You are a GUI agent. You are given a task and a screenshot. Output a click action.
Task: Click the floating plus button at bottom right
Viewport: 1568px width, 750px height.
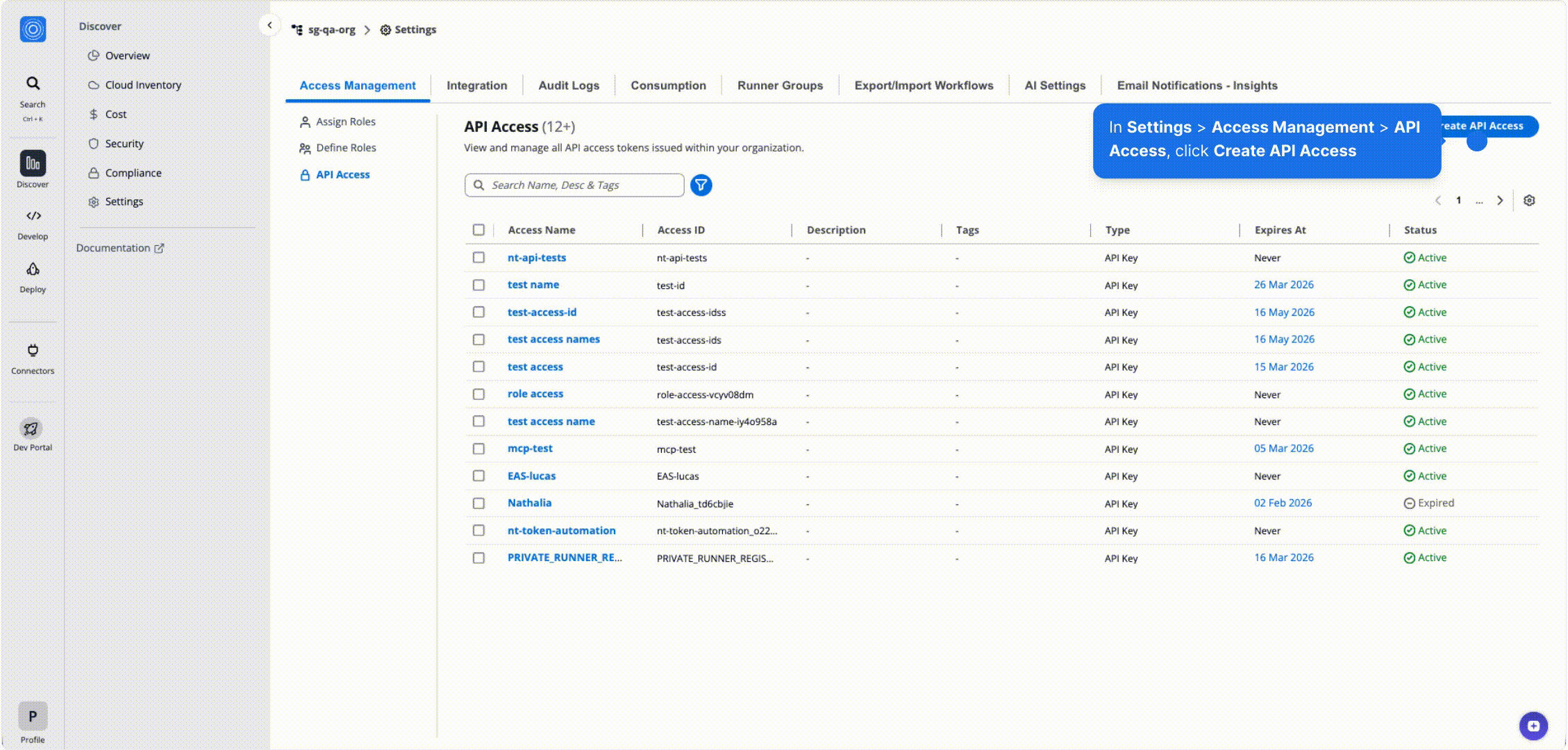click(x=1533, y=725)
